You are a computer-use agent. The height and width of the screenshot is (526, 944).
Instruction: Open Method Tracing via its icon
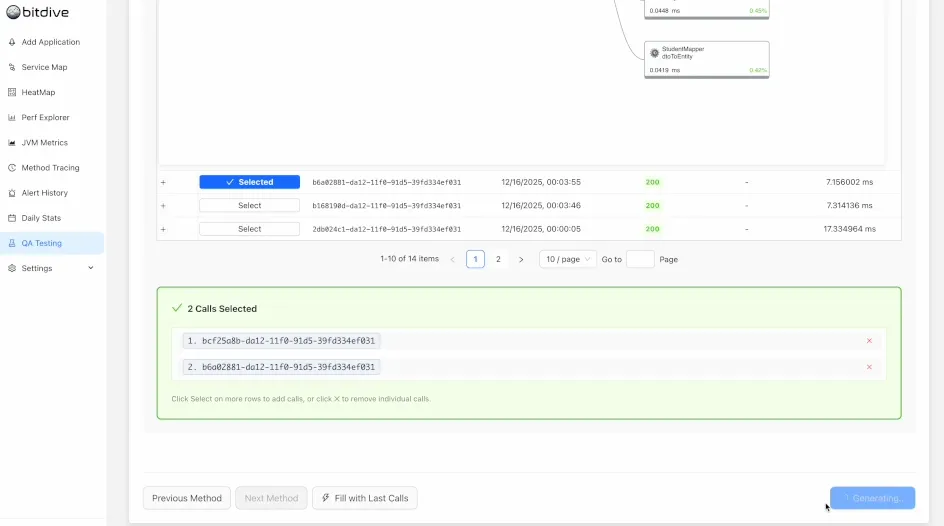coord(12,168)
